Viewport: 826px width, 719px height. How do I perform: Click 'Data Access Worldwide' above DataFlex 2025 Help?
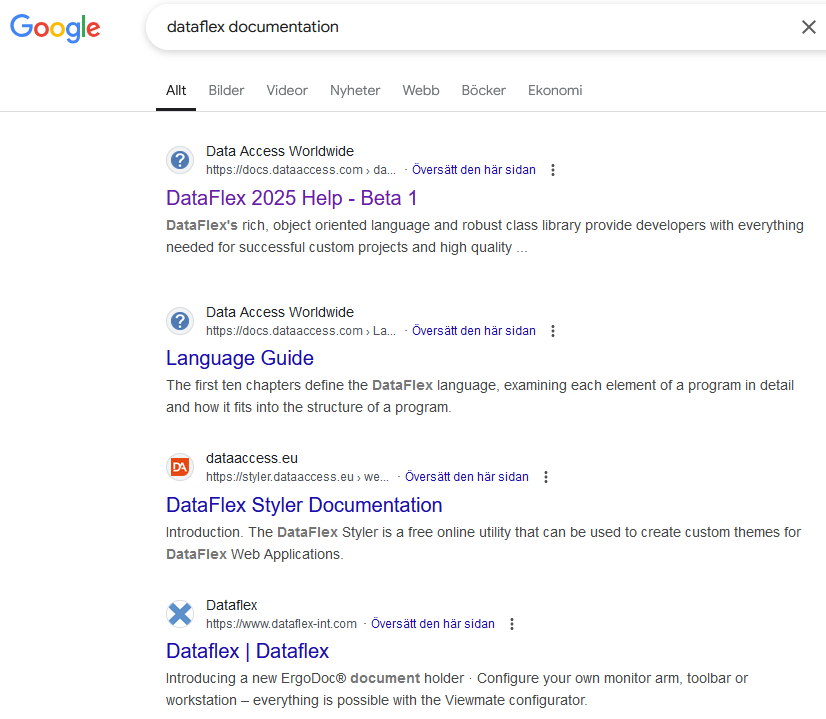280,151
